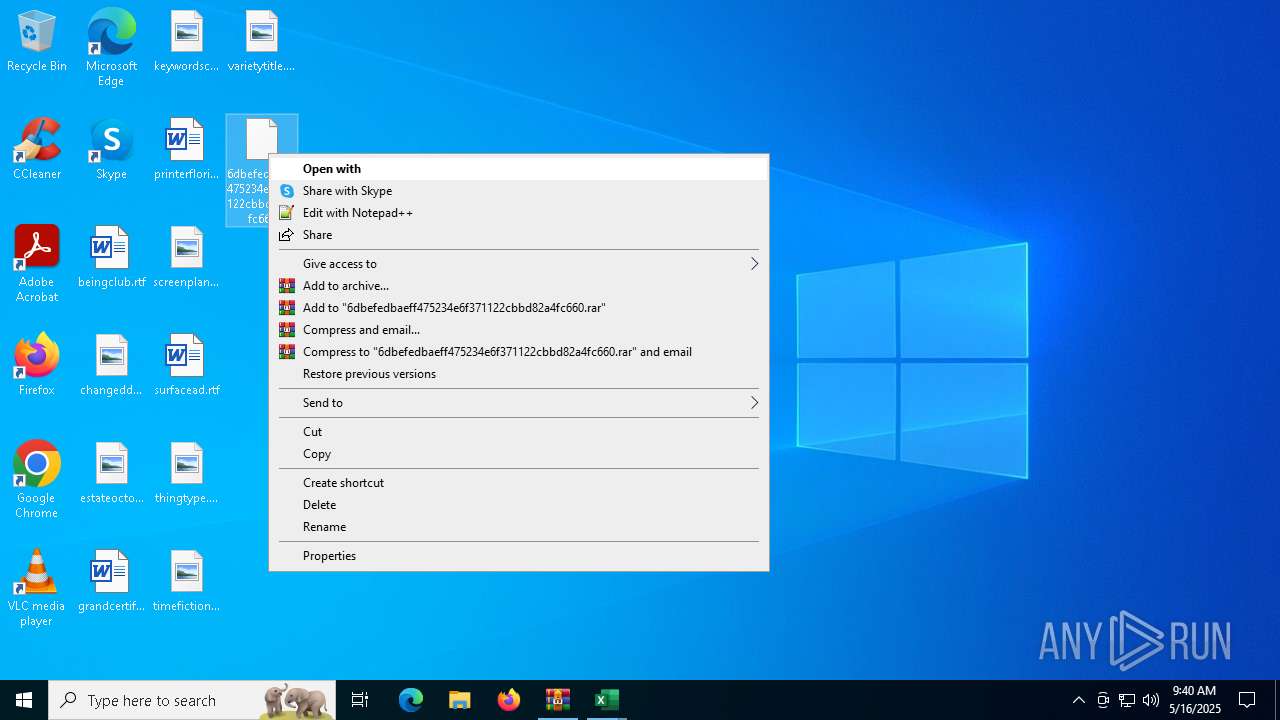The image size is (1280, 720).
Task: Launch Firefox from the desktop shortcut
Action: (37, 366)
